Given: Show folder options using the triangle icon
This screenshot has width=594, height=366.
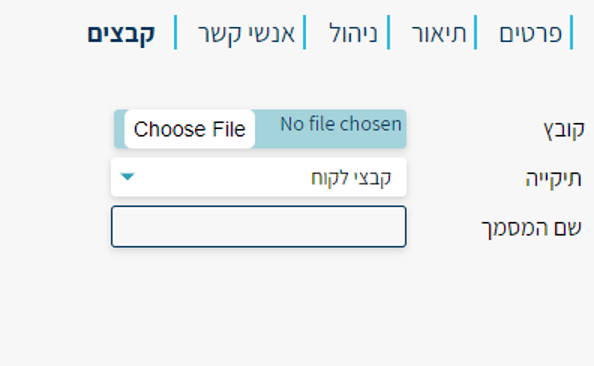Looking at the screenshot, I should 127,177.
